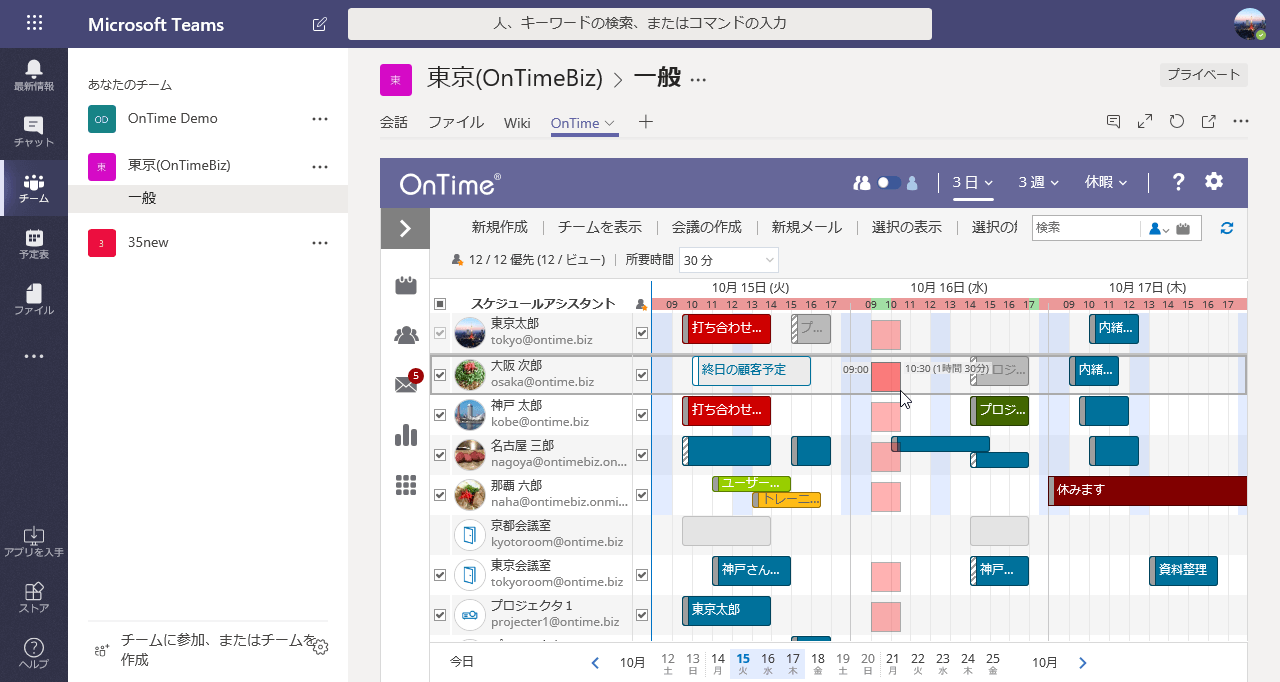The width and height of the screenshot is (1280, 682).
Task: Open Store (ストア) in sidebar
Action: [x=34, y=597]
